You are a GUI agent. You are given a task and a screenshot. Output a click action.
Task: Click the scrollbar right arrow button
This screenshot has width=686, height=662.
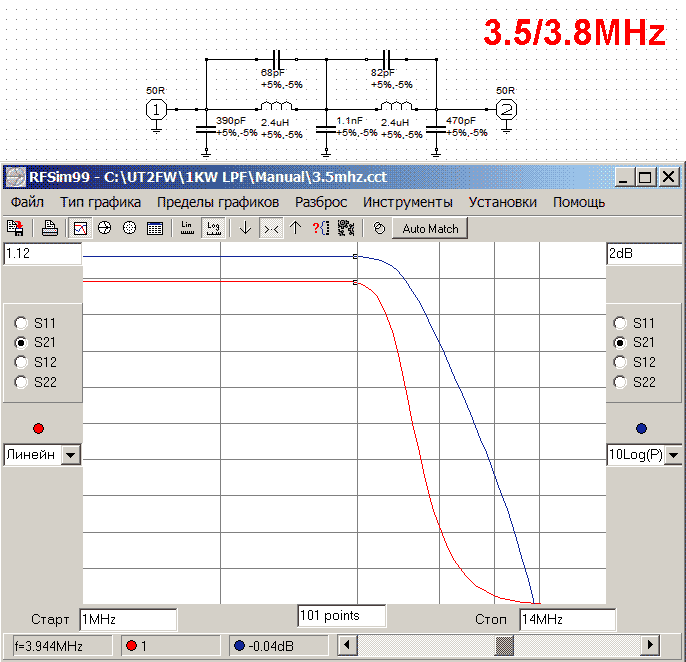(x=650, y=645)
